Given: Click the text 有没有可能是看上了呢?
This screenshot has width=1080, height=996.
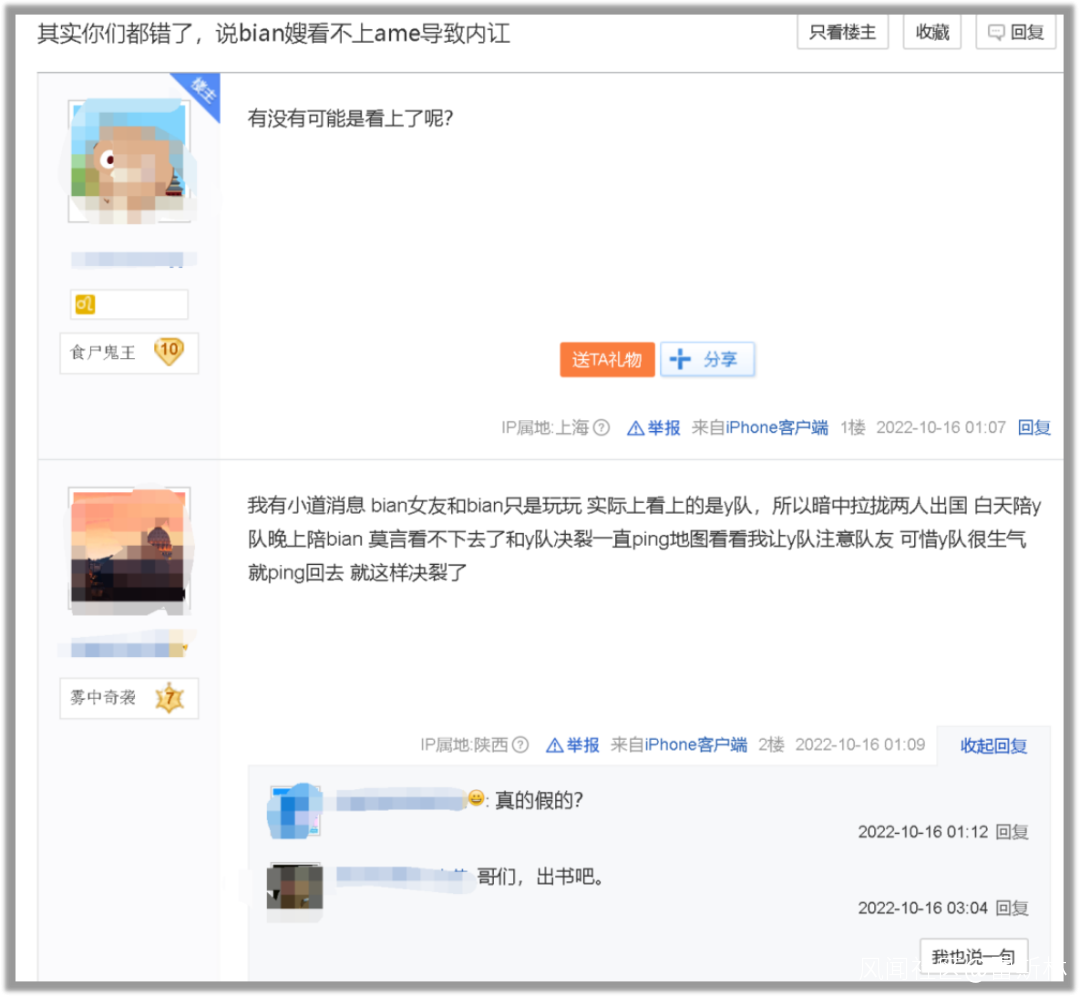Looking at the screenshot, I should coord(350,118).
